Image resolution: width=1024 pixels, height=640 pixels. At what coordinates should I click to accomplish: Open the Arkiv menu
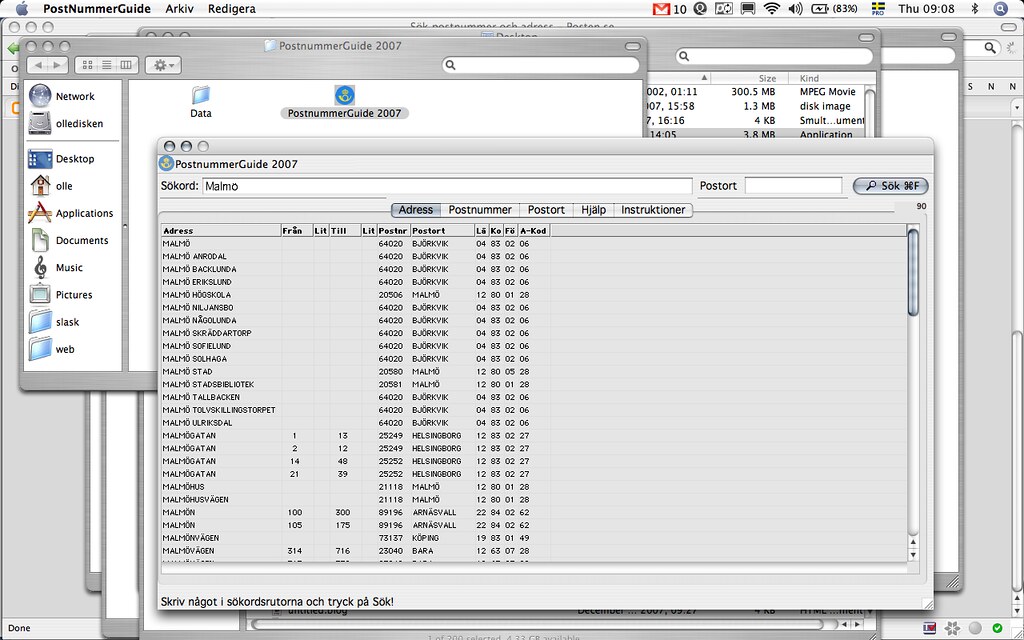(179, 8)
